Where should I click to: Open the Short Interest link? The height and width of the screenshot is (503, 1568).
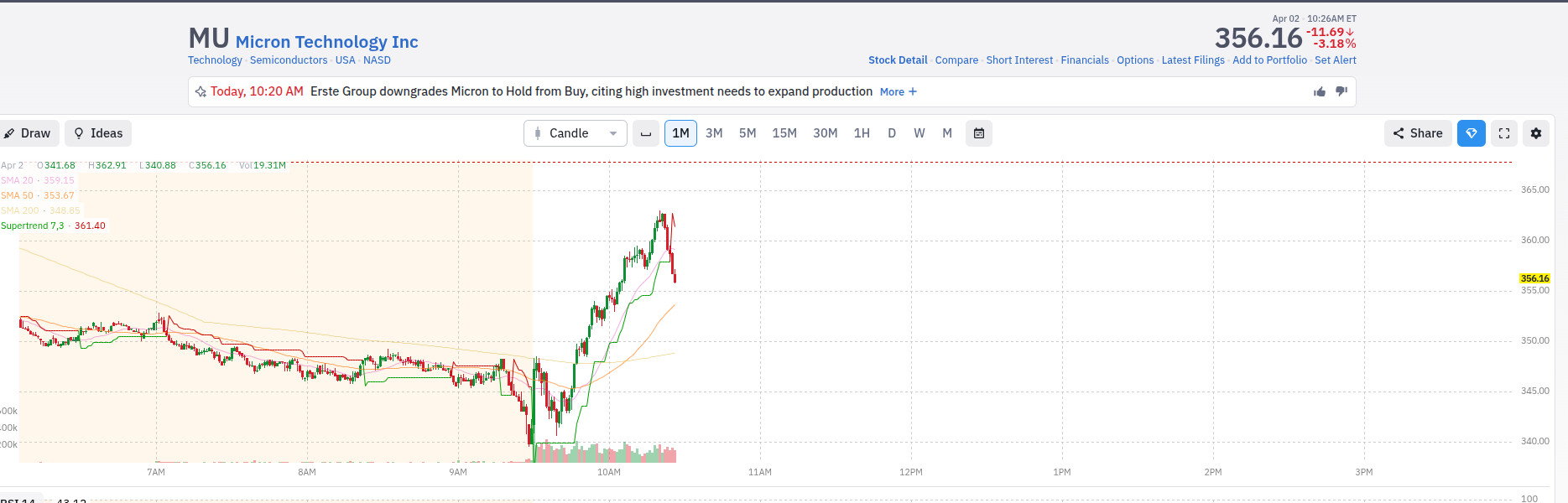tap(1019, 60)
